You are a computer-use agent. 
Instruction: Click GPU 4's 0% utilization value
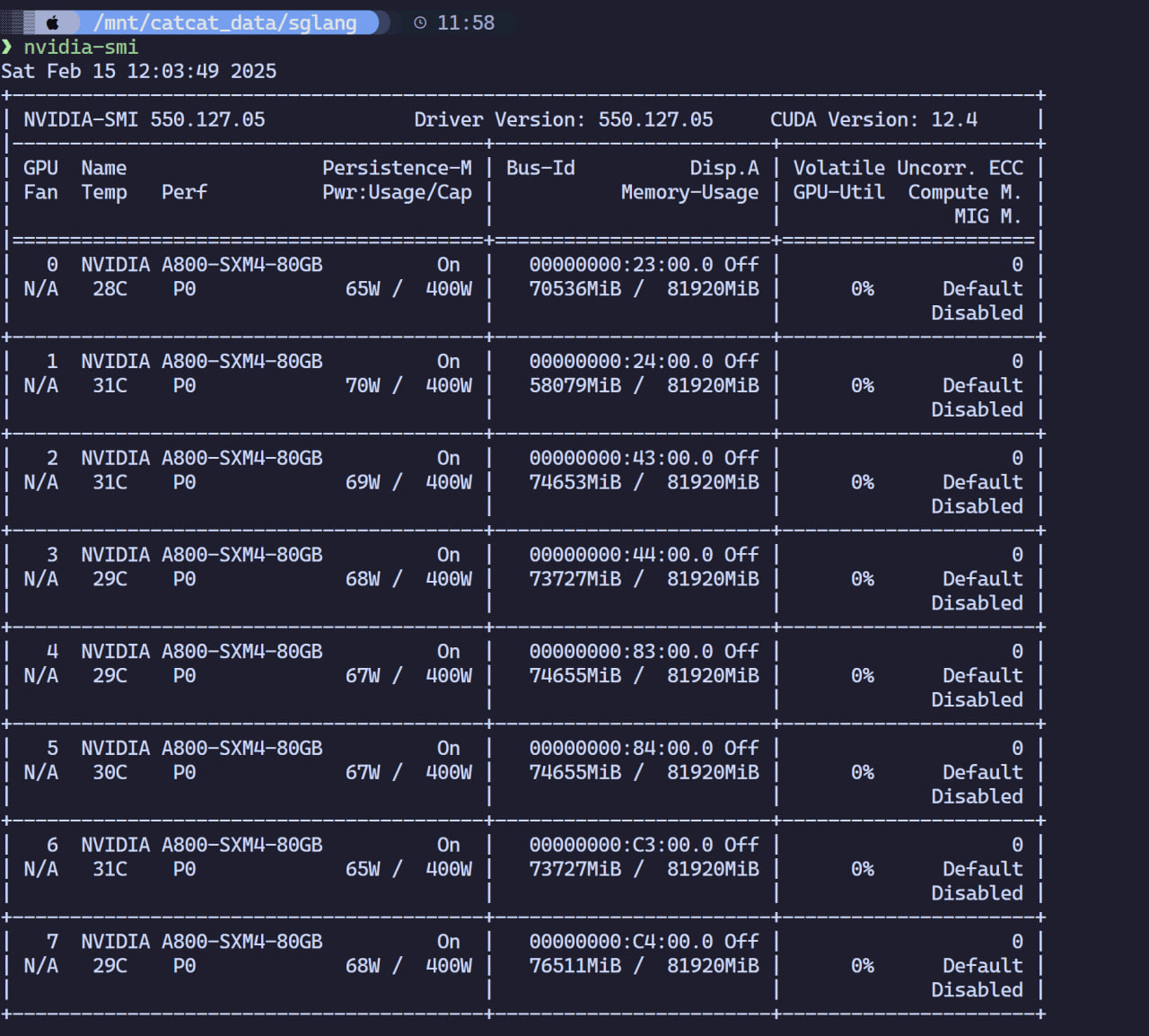pos(863,676)
